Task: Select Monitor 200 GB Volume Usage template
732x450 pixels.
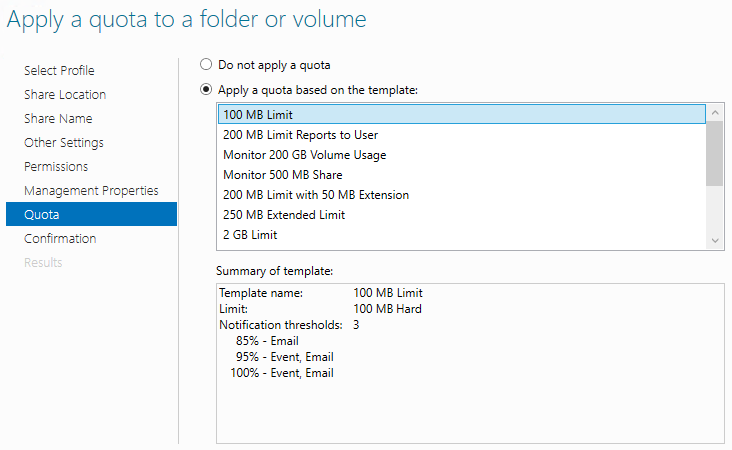Action: point(304,155)
